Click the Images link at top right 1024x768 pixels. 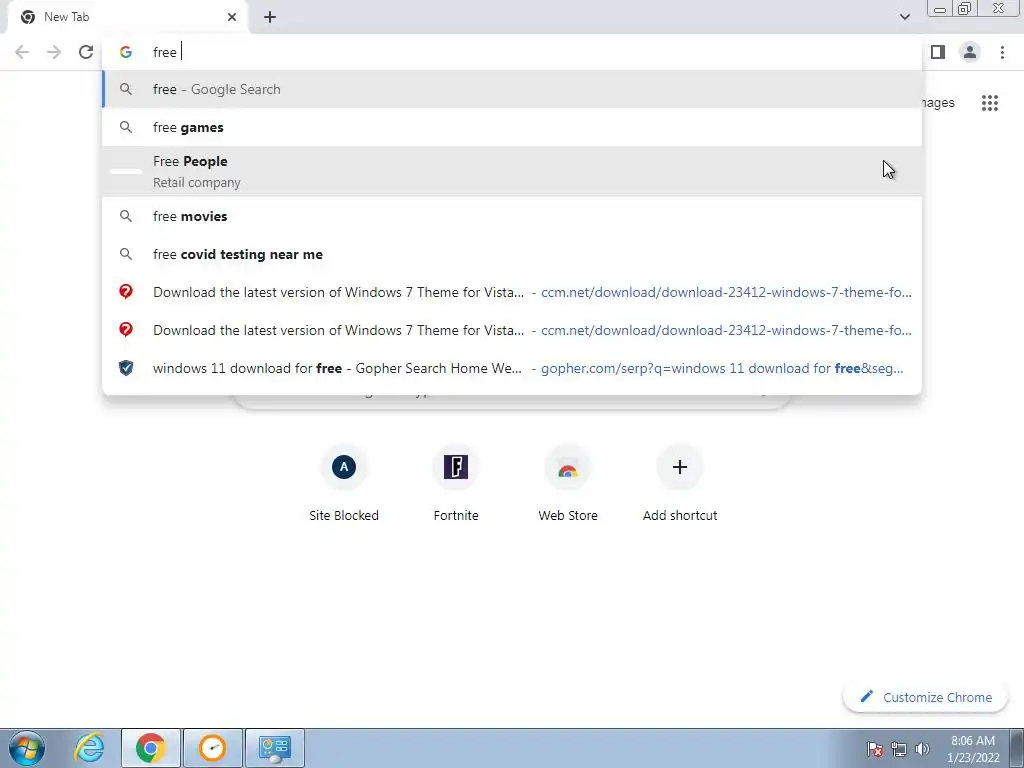coord(938,103)
